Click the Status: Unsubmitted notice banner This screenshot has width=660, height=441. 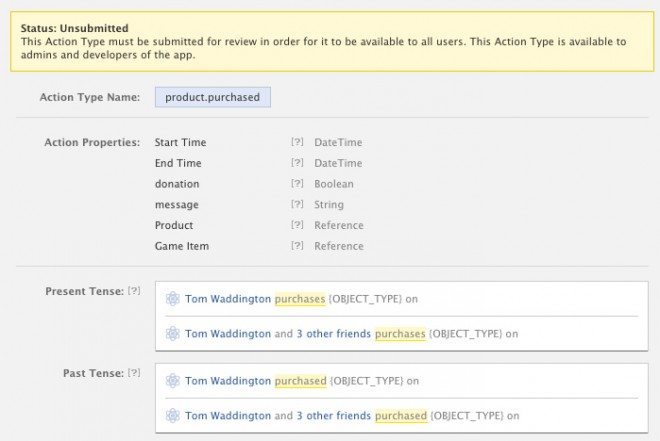point(332,41)
